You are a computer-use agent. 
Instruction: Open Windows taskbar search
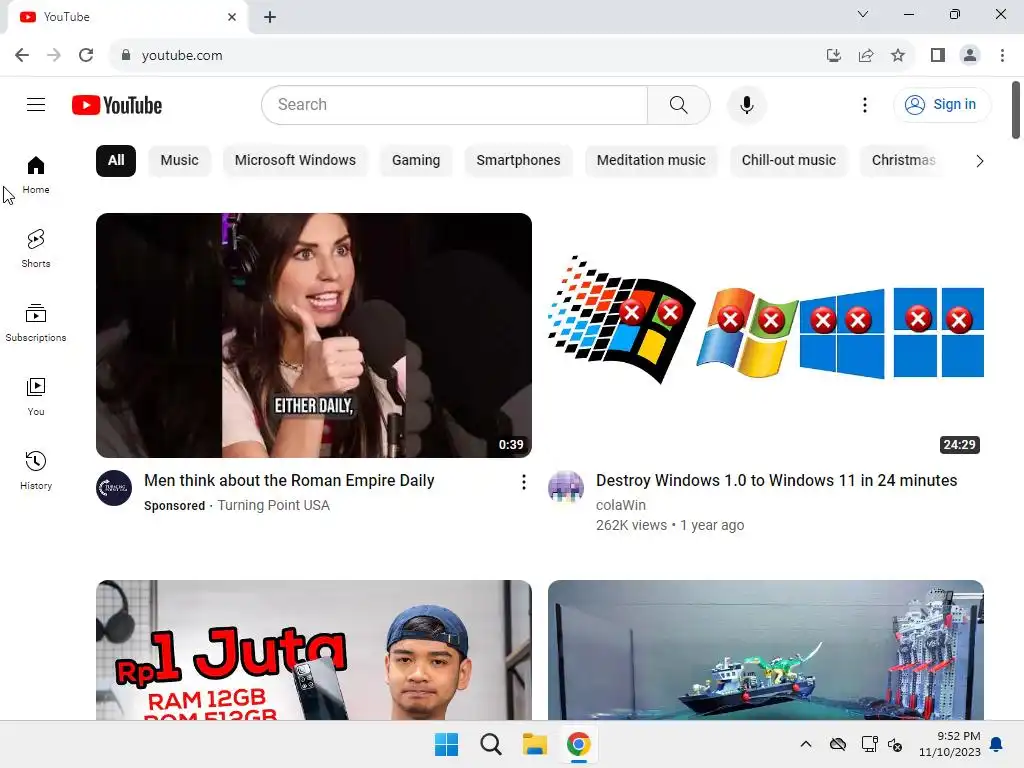point(490,744)
